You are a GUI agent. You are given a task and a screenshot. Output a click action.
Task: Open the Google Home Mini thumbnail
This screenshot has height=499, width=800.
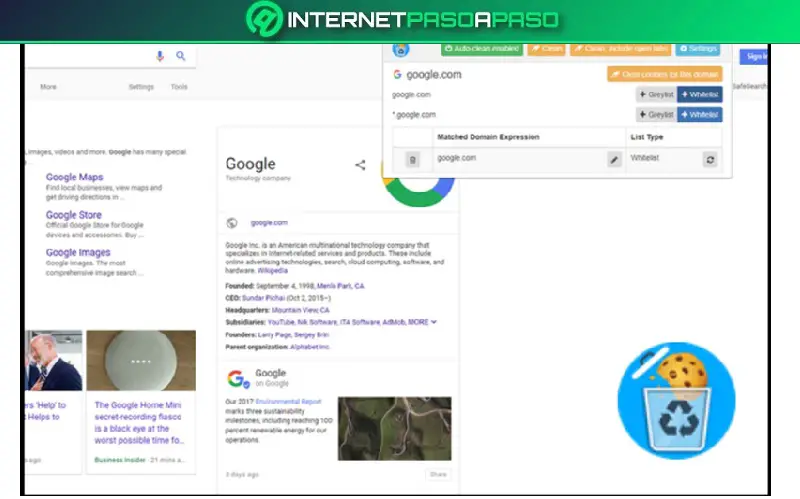coord(141,360)
